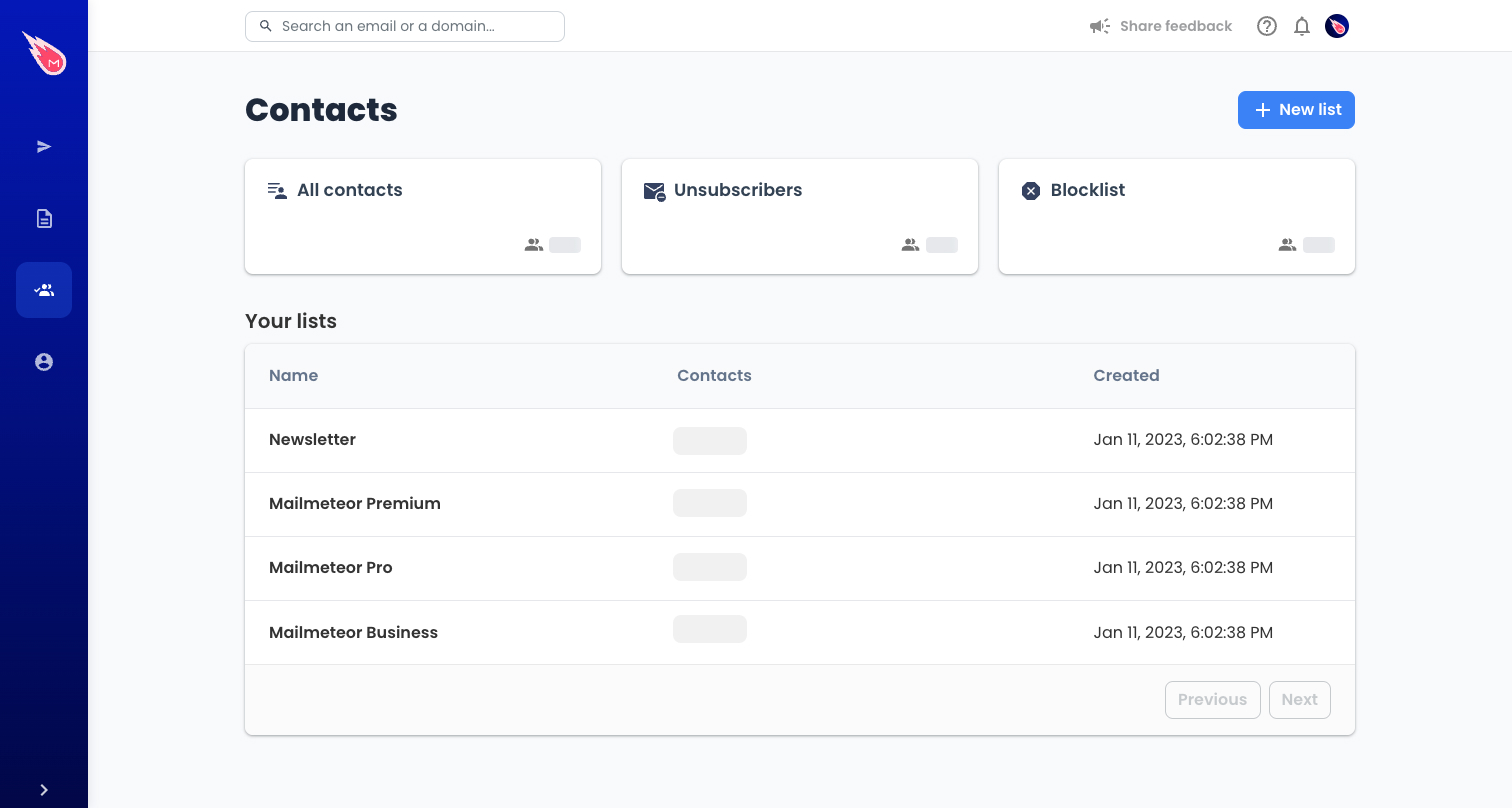Select the contacts icon in sidebar

(x=44, y=290)
